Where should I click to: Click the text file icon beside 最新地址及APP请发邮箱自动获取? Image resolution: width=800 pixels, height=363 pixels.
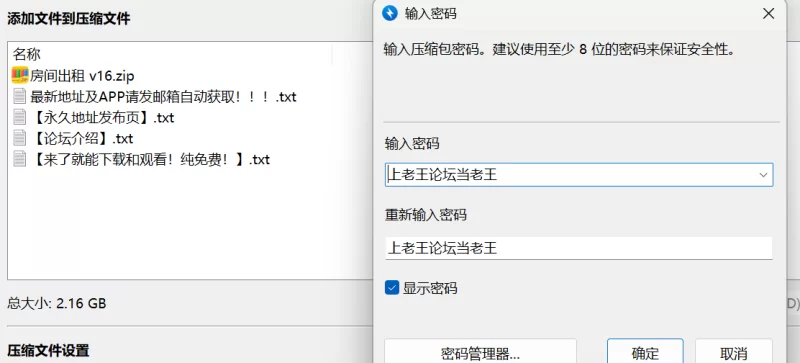tap(19, 96)
